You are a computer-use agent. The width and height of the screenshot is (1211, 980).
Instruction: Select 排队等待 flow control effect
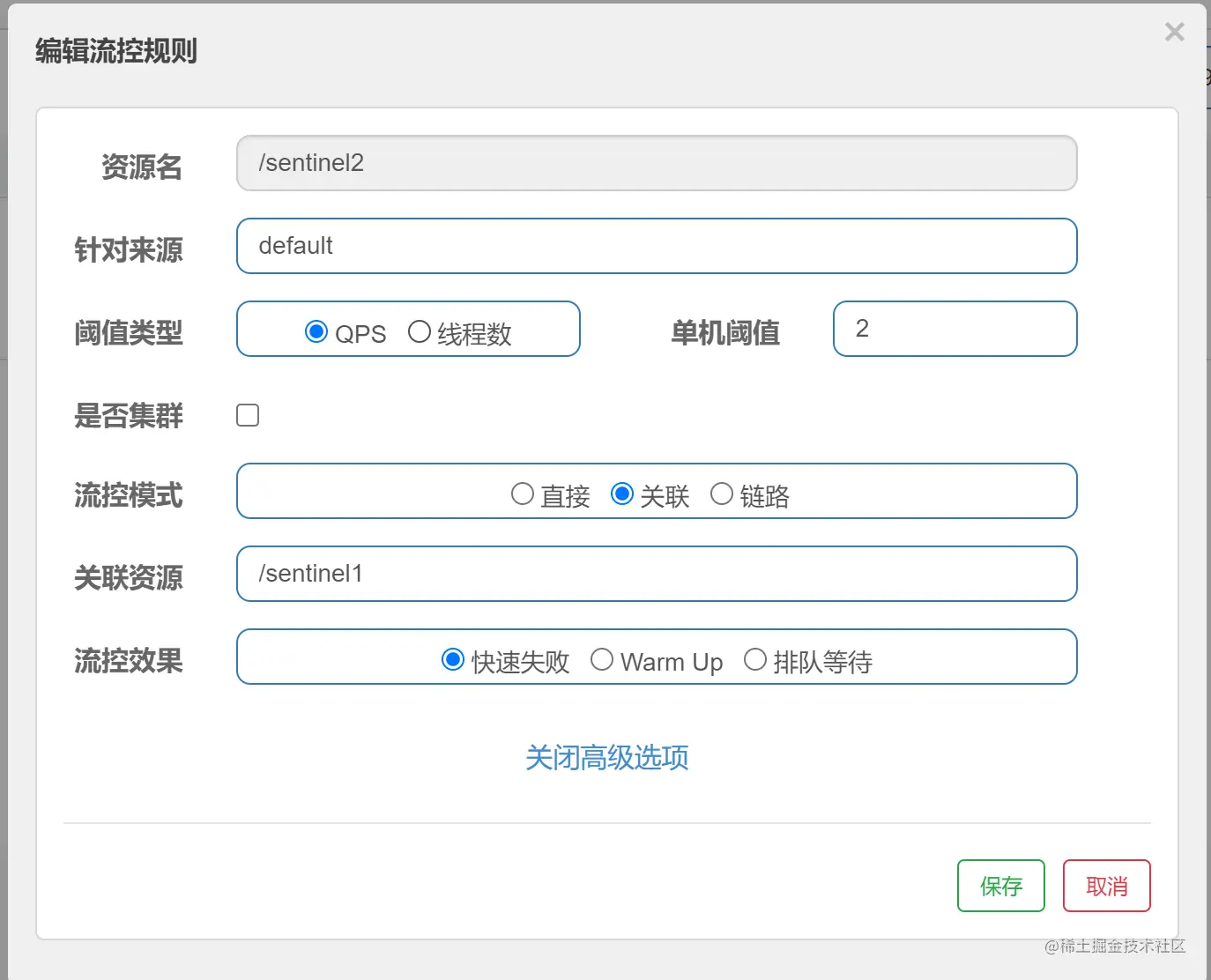pyautogui.click(x=755, y=659)
